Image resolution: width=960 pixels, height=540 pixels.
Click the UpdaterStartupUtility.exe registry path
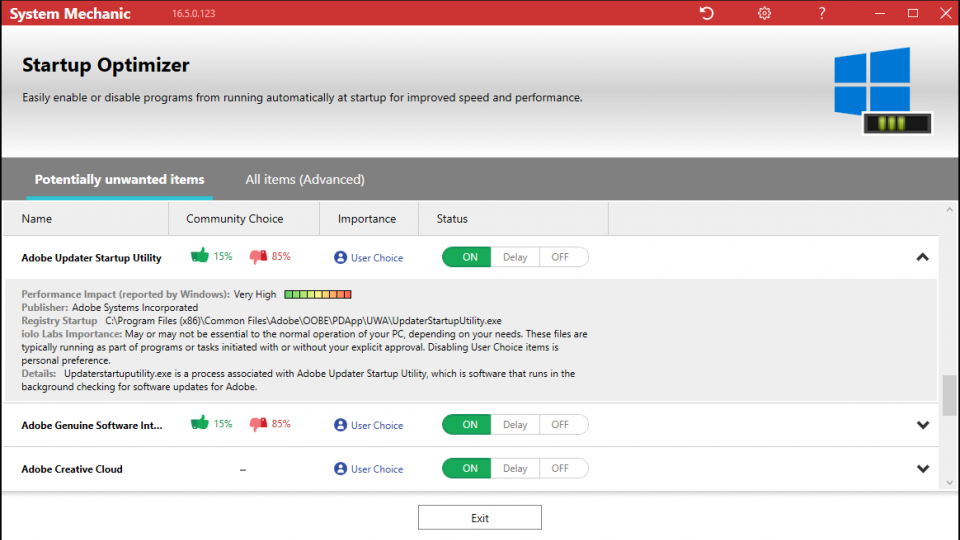coord(303,321)
